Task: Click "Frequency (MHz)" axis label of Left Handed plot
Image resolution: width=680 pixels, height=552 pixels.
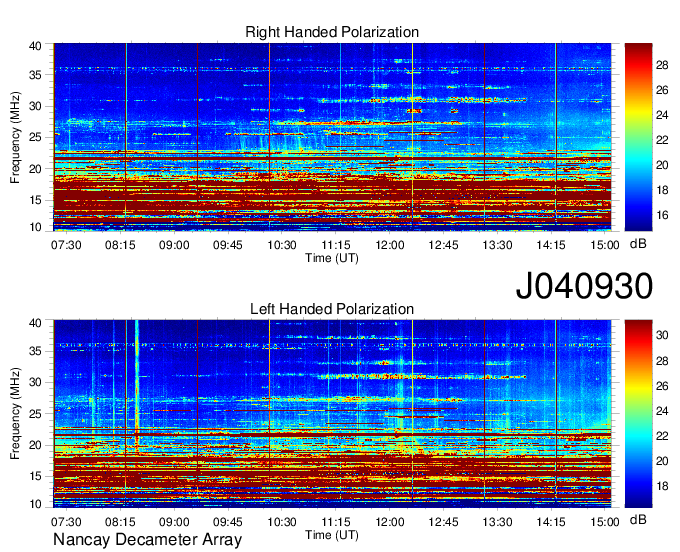Action: click(x=15, y=414)
